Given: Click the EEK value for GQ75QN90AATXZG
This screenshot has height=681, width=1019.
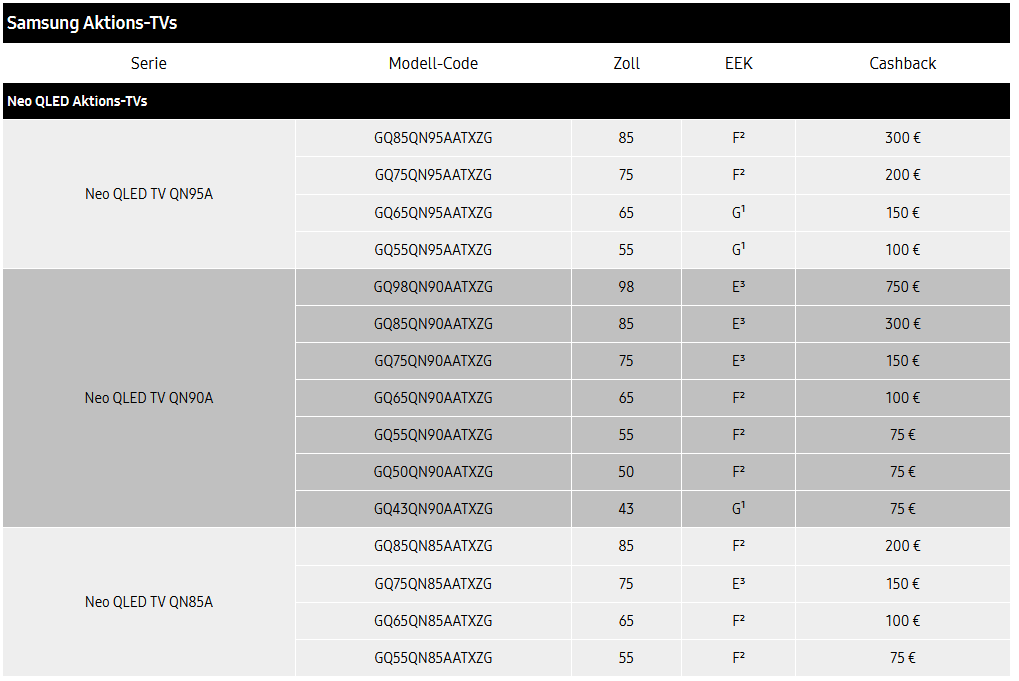Looking at the screenshot, I should tap(738, 361).
